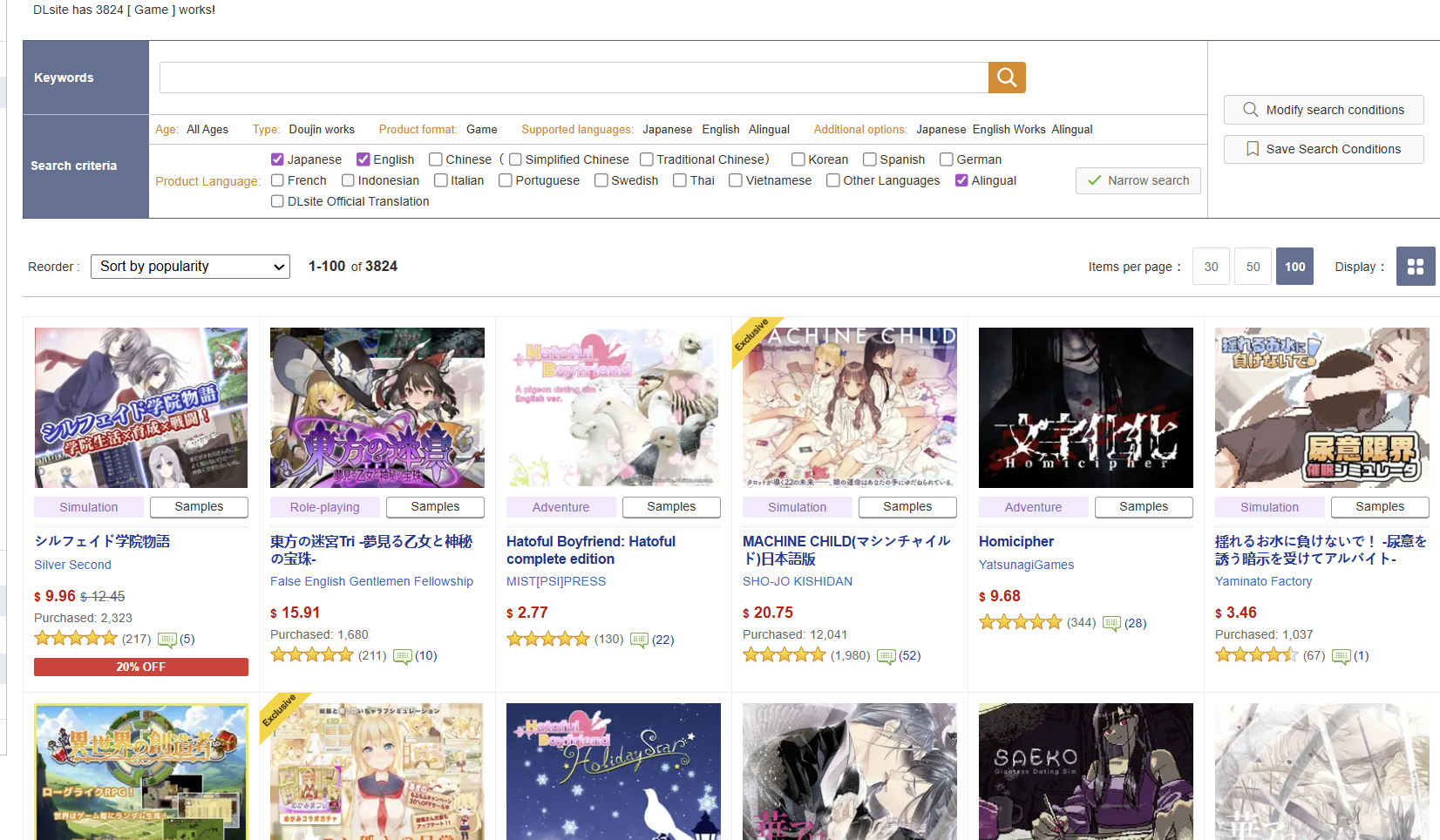Open MIST[PSI]PRESS circle link

(x=556, y=581)
